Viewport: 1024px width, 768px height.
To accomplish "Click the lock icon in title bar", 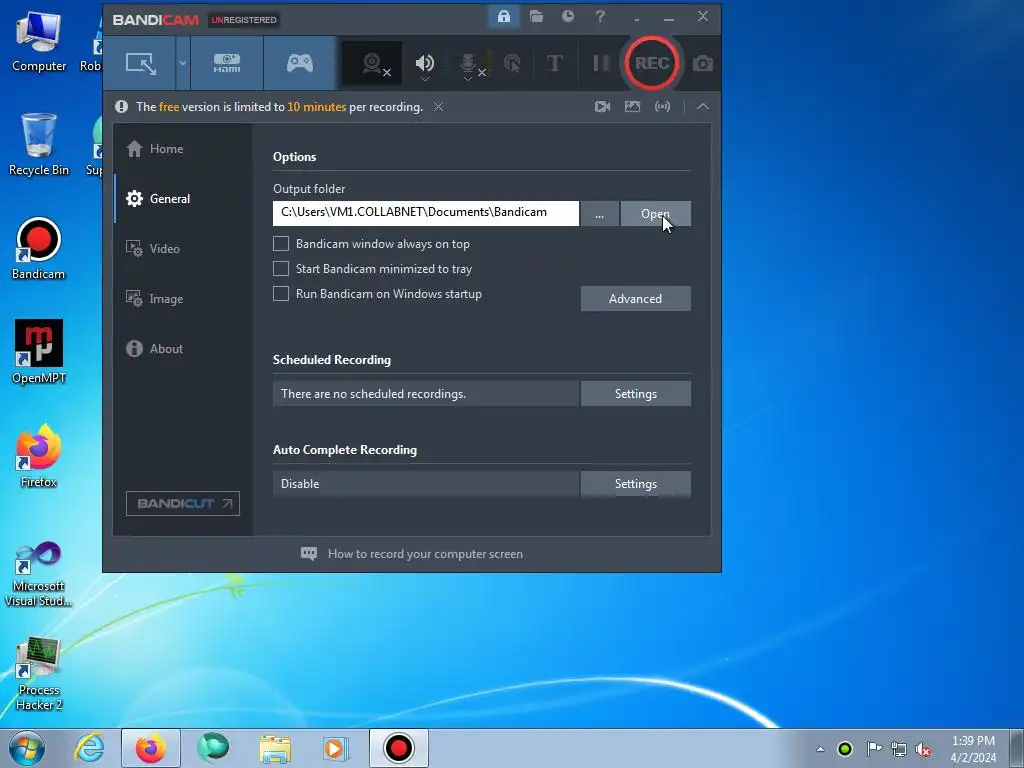I will [504, 16].
